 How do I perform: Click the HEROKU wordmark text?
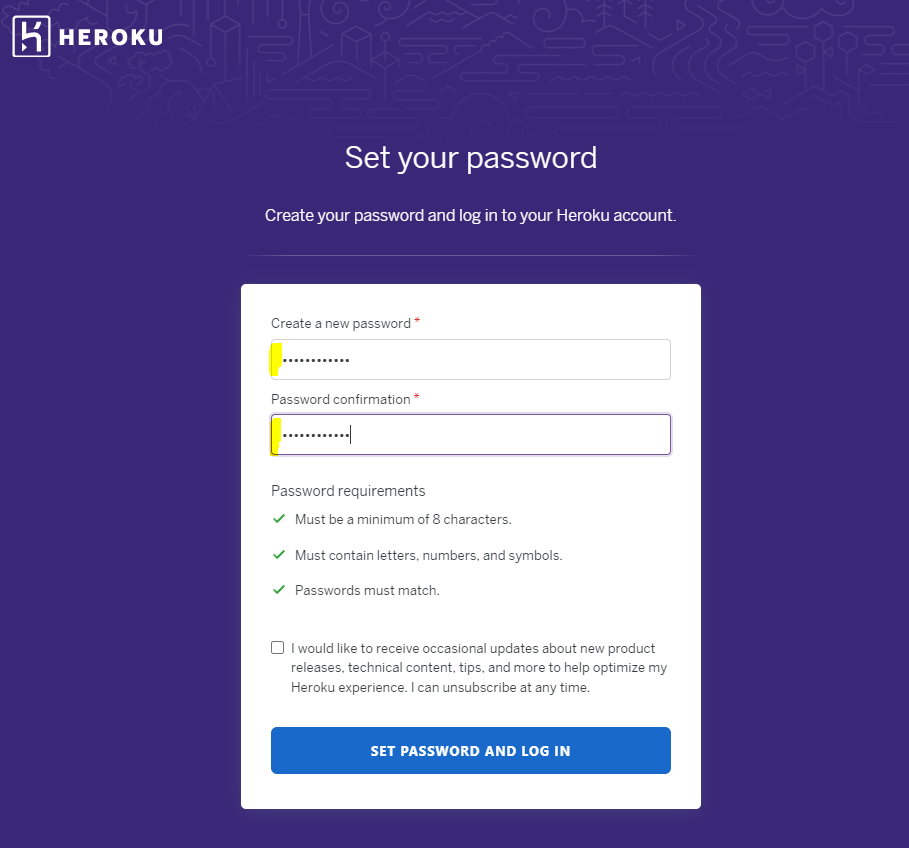(111, 38)
